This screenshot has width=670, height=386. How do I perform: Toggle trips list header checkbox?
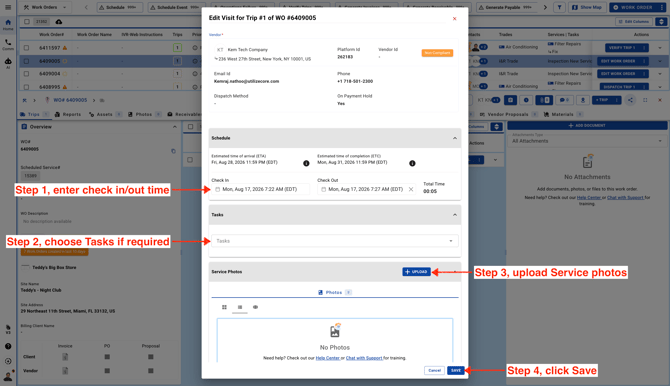click(x=191, y=127)
